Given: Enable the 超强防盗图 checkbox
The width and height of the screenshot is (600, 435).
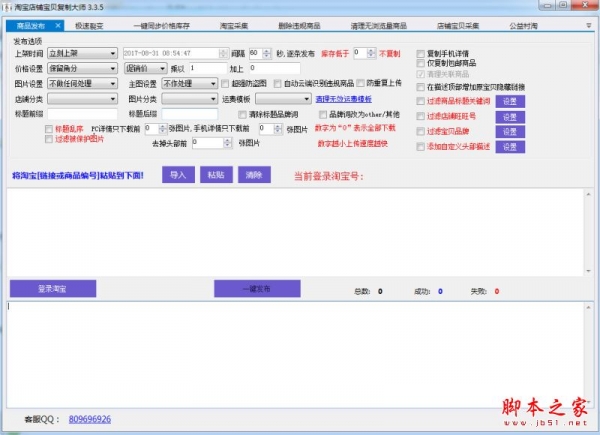Looking at the screenshot, I should click(x=225, y=83).
